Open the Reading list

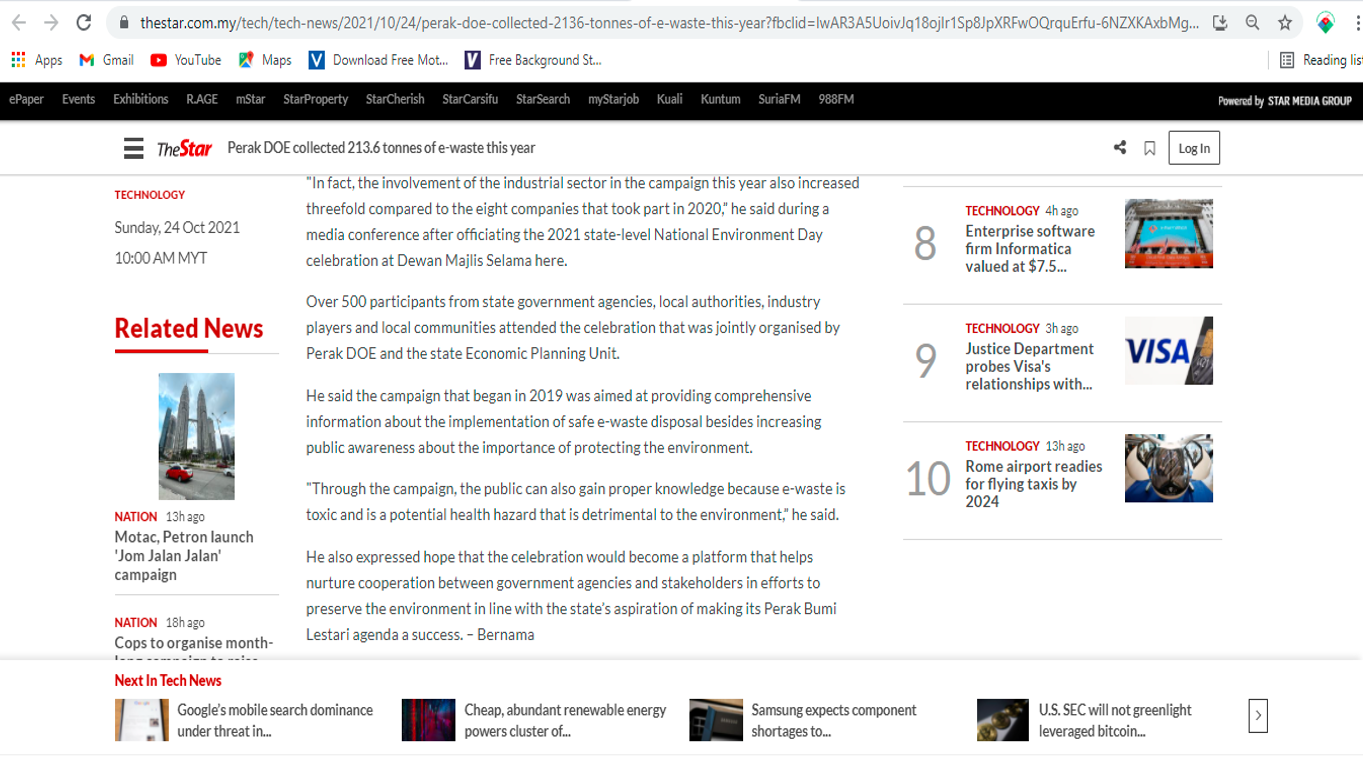click(1320, 60)
